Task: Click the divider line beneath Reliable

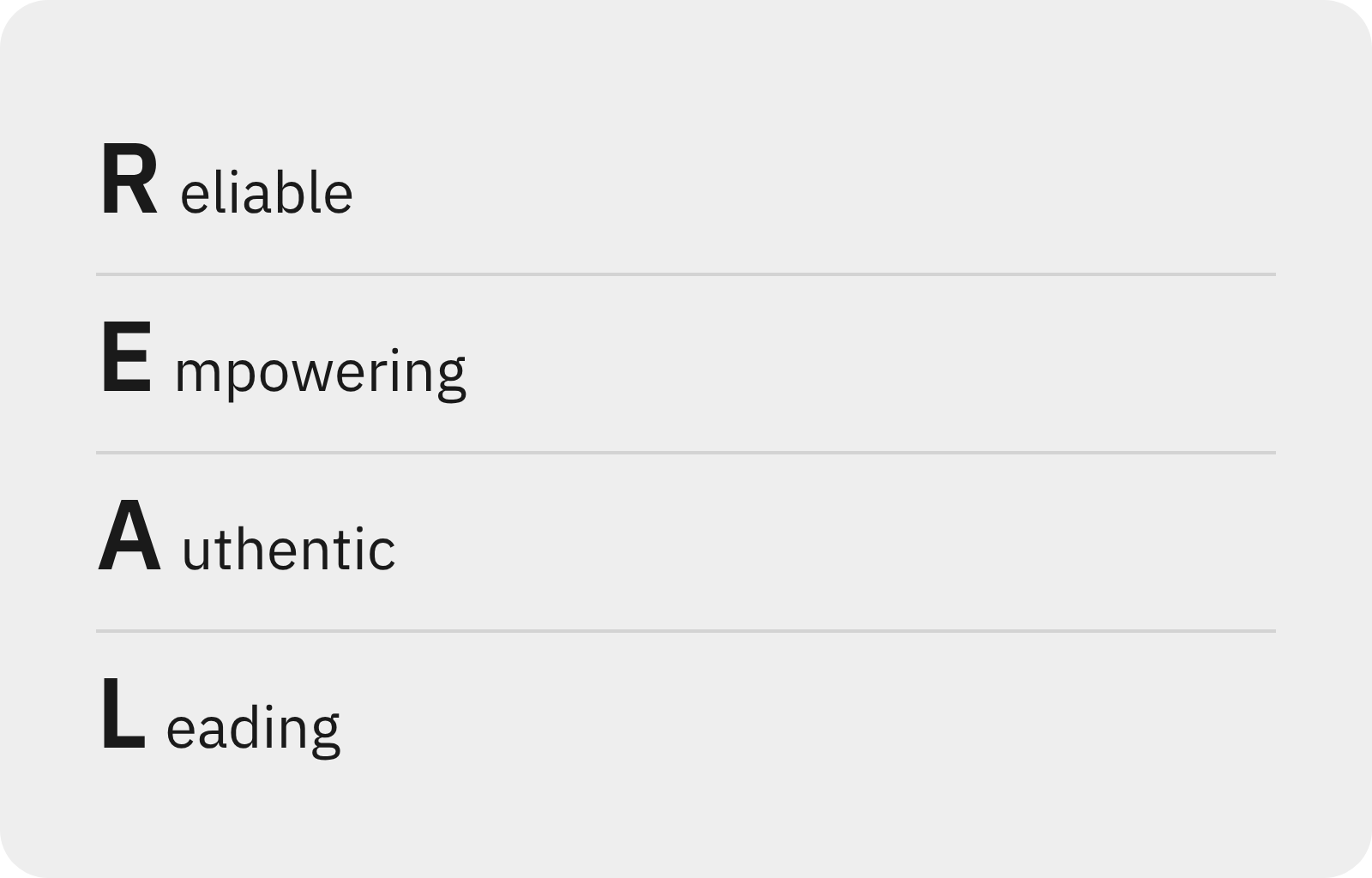Action: point(686,274)
